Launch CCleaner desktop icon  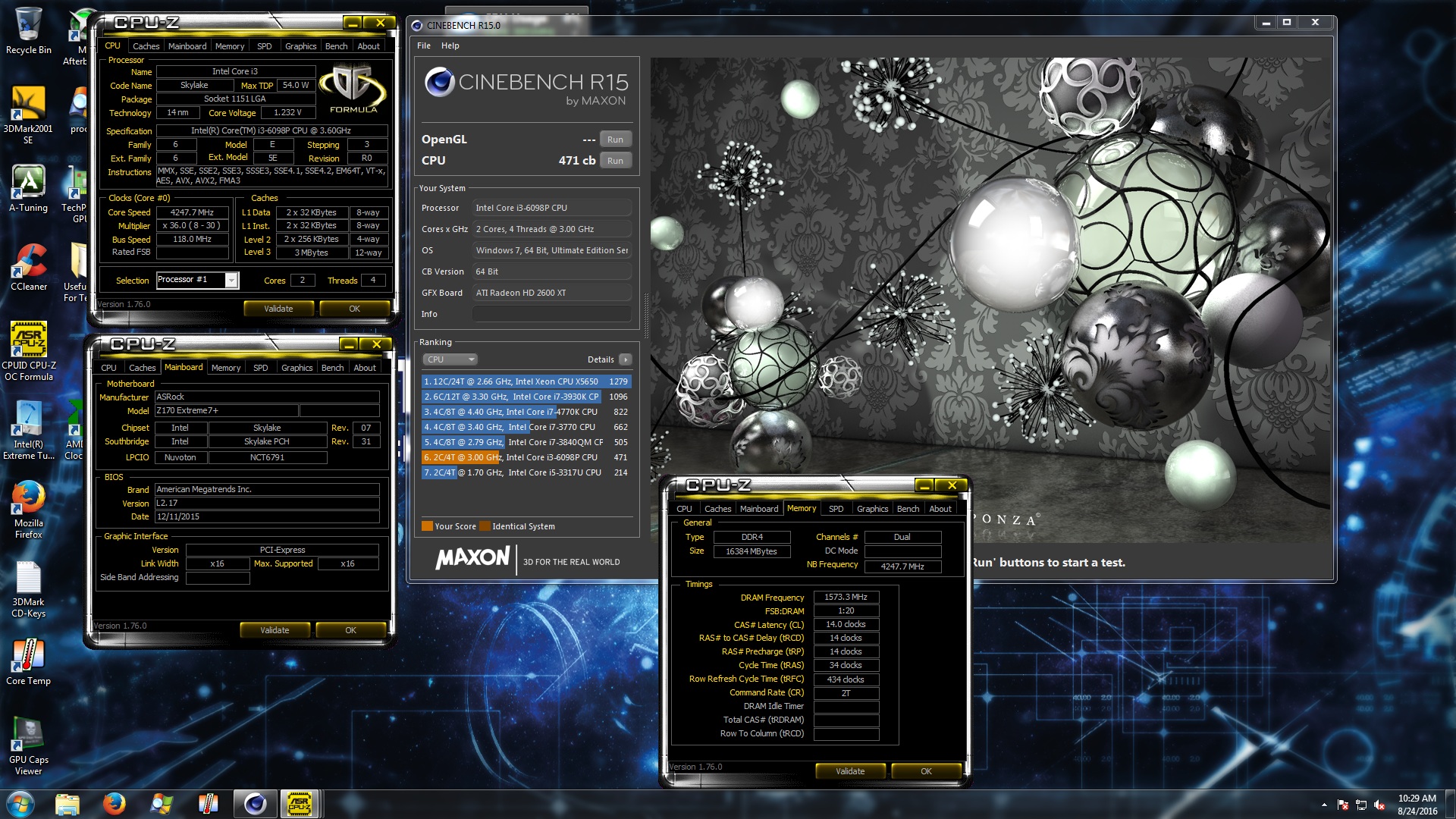click(x=28, y=268)
